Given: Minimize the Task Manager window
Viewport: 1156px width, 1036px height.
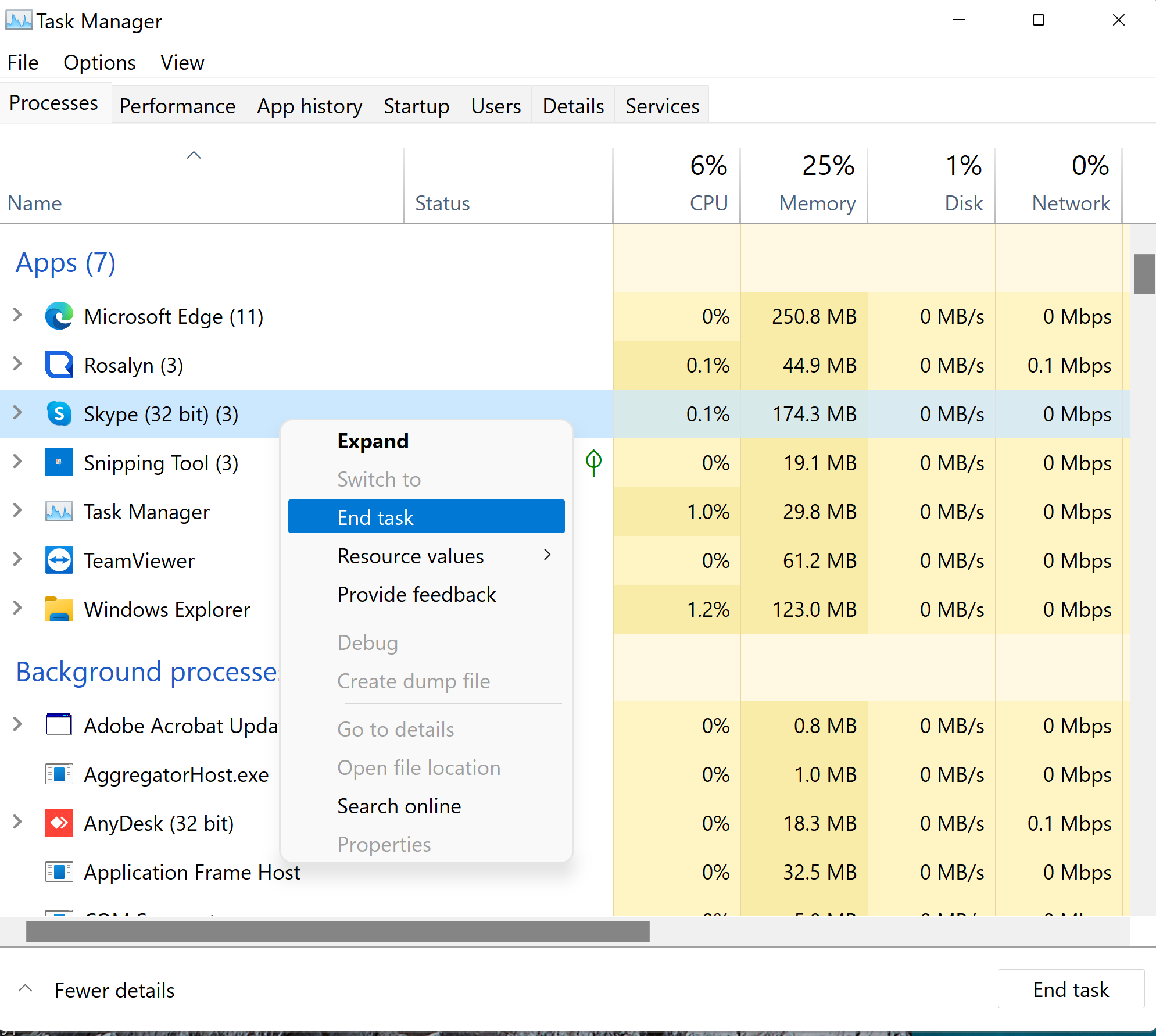Looking at the screenshot, I should [959, 20].
